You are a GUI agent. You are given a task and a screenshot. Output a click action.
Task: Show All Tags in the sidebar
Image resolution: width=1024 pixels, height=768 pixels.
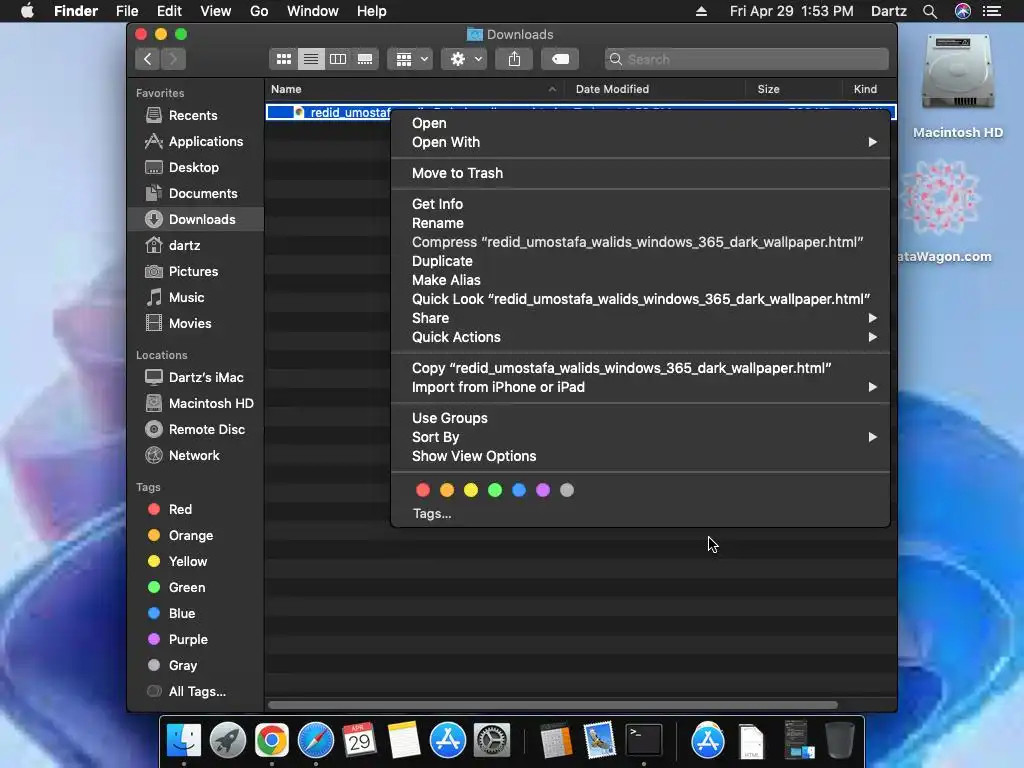coord(196,692)
